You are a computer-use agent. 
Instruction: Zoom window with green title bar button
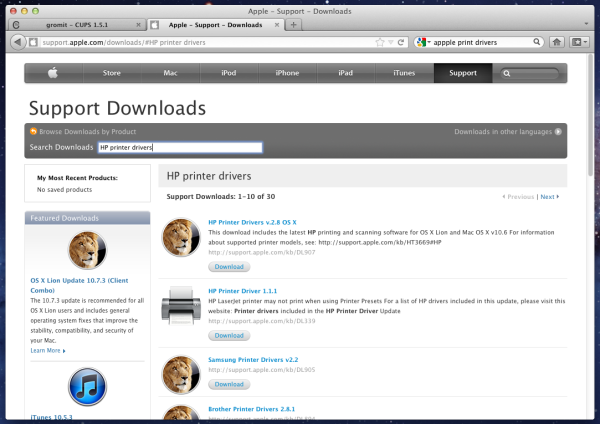[35, 11]
